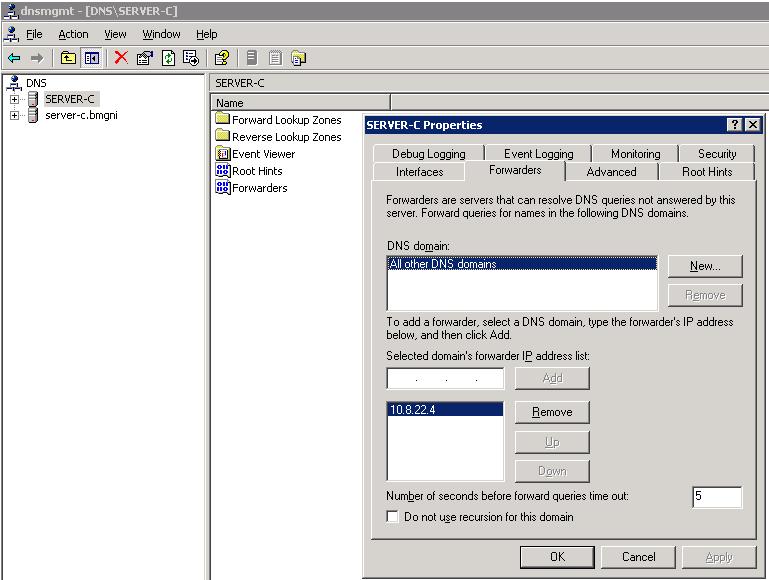Image resolution: width=769 pixels, height=580 pixels.
Task: Click the Event Viewer icon in list
Action: (x=223, y=153)
